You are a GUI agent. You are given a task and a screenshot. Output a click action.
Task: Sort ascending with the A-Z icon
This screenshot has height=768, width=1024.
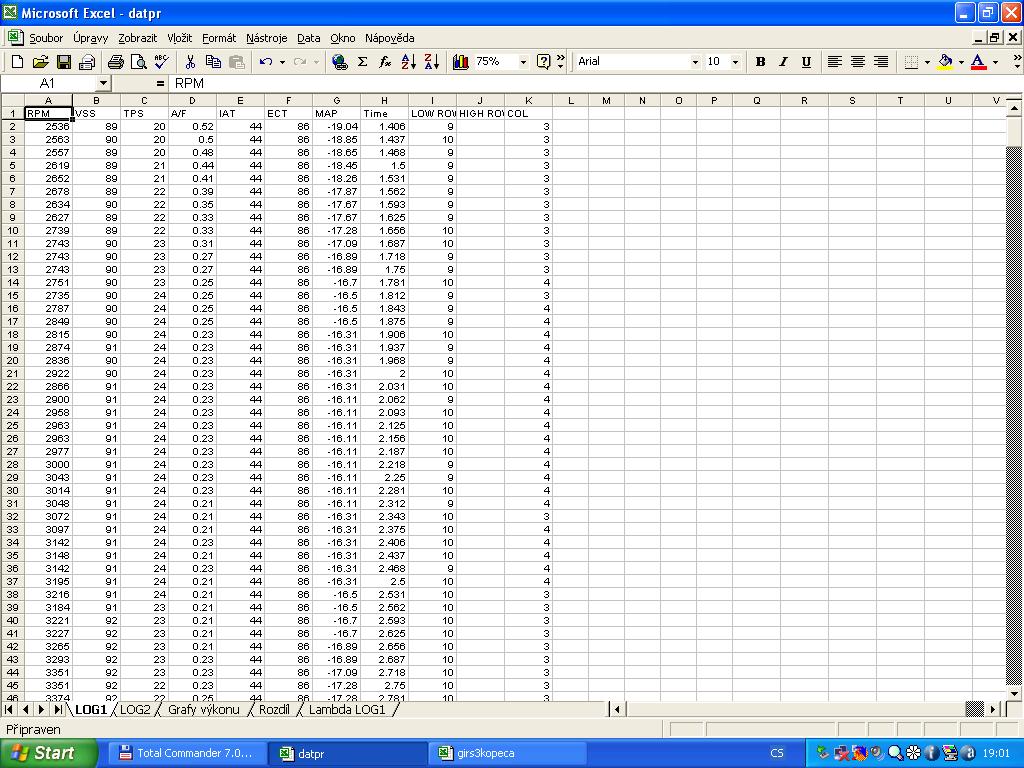click(408, 62)
